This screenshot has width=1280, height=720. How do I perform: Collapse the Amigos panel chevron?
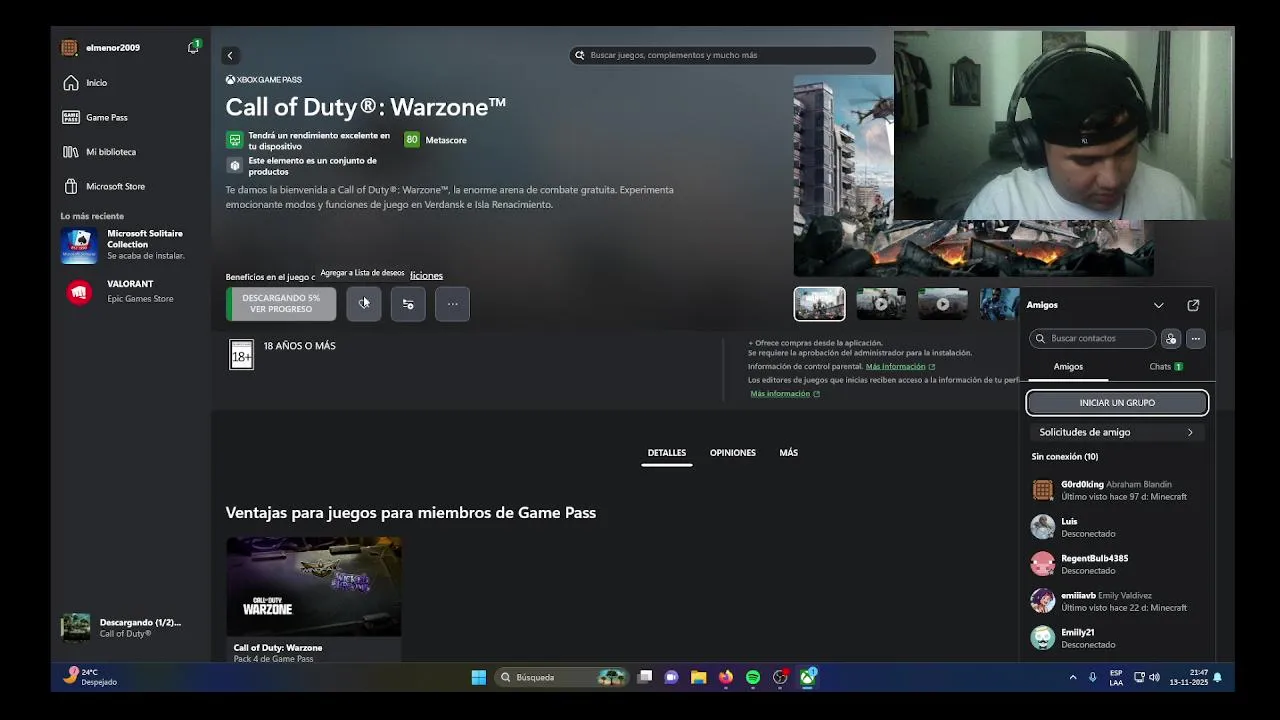point(1158,305)
